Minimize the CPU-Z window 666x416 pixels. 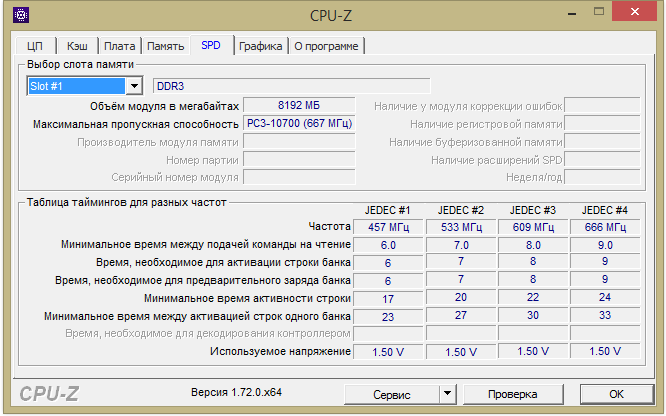click(x=572, y=13)
